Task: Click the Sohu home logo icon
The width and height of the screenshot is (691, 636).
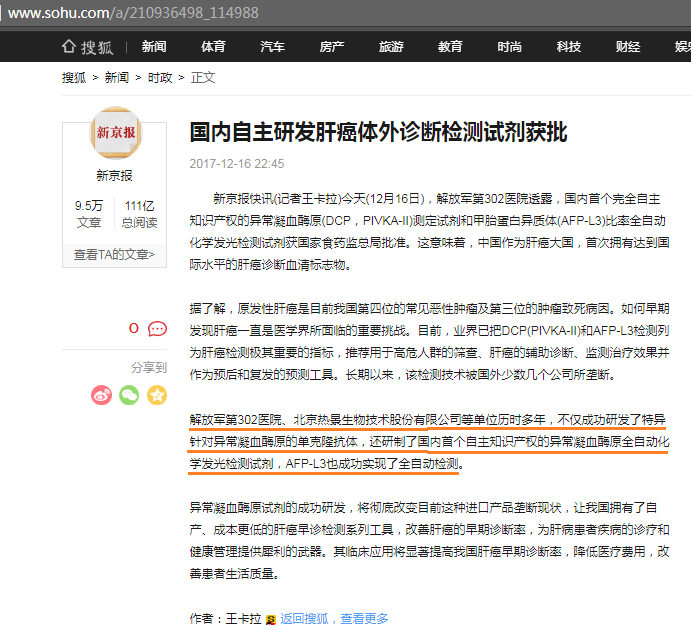Action: click(x=87, y=46)
